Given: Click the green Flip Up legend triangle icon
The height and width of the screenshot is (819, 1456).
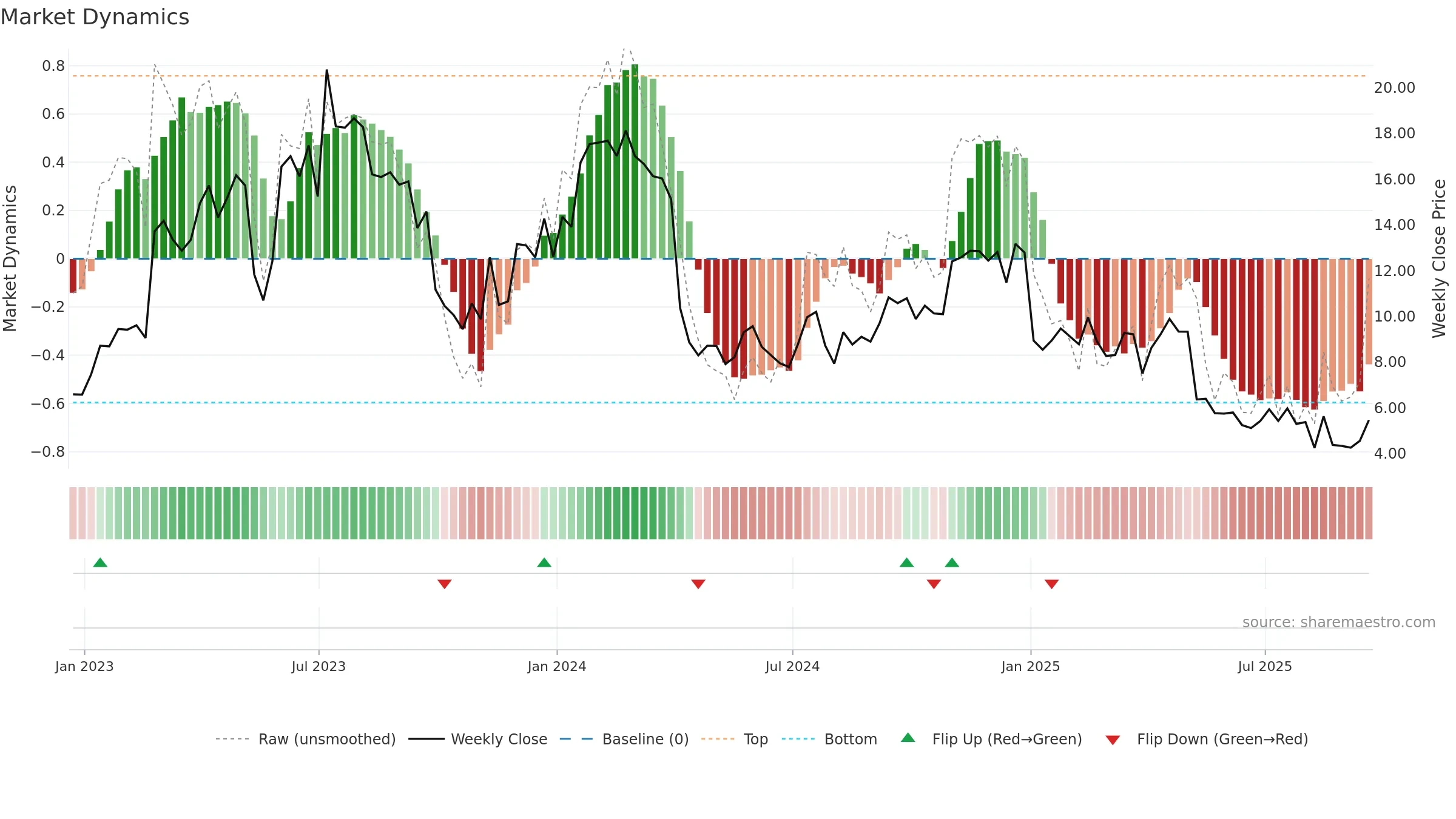Looking at the screenshot, I should [x=908, y=738].
